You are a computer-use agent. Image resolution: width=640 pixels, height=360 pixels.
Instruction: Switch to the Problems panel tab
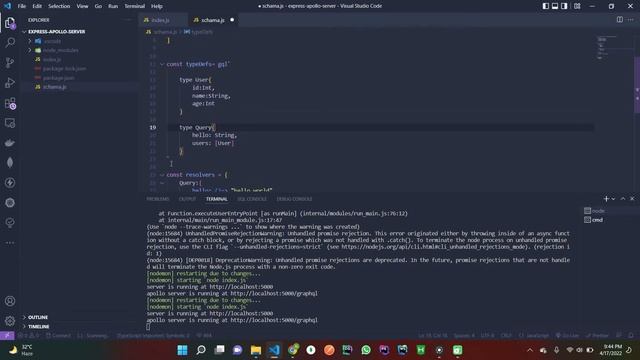[158, 199]
